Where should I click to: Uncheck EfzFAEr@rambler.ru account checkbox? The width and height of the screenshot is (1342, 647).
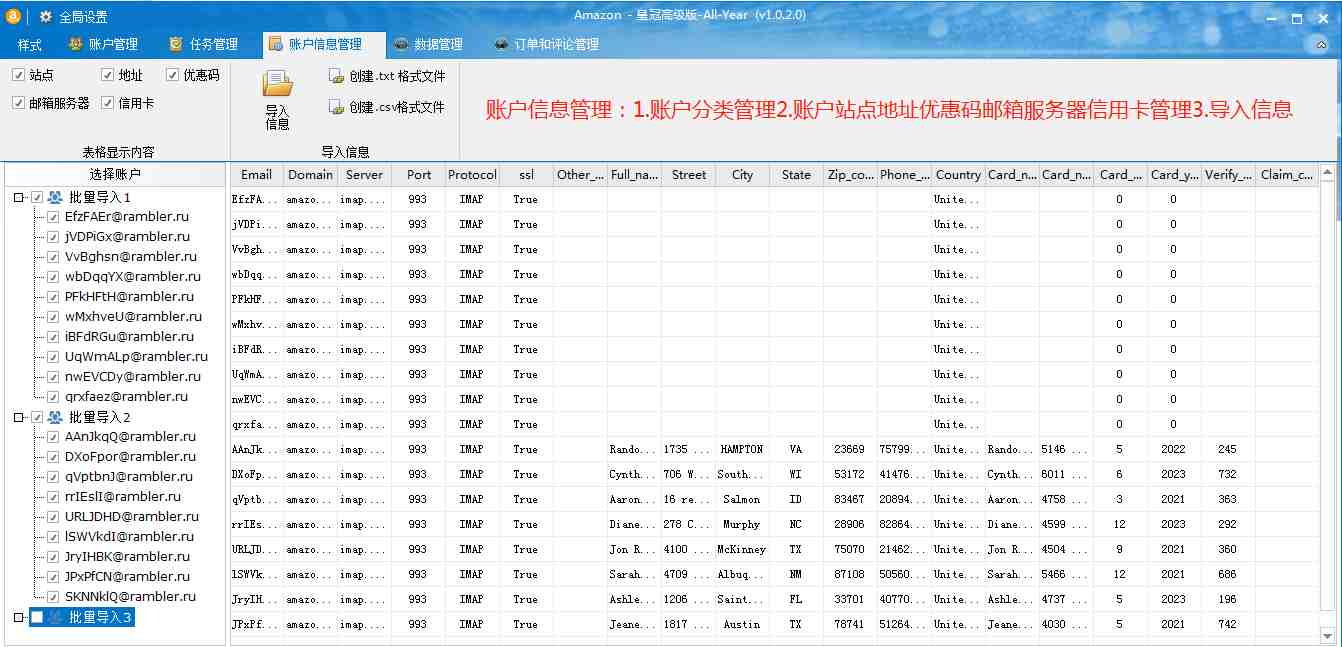pos(53,217)
